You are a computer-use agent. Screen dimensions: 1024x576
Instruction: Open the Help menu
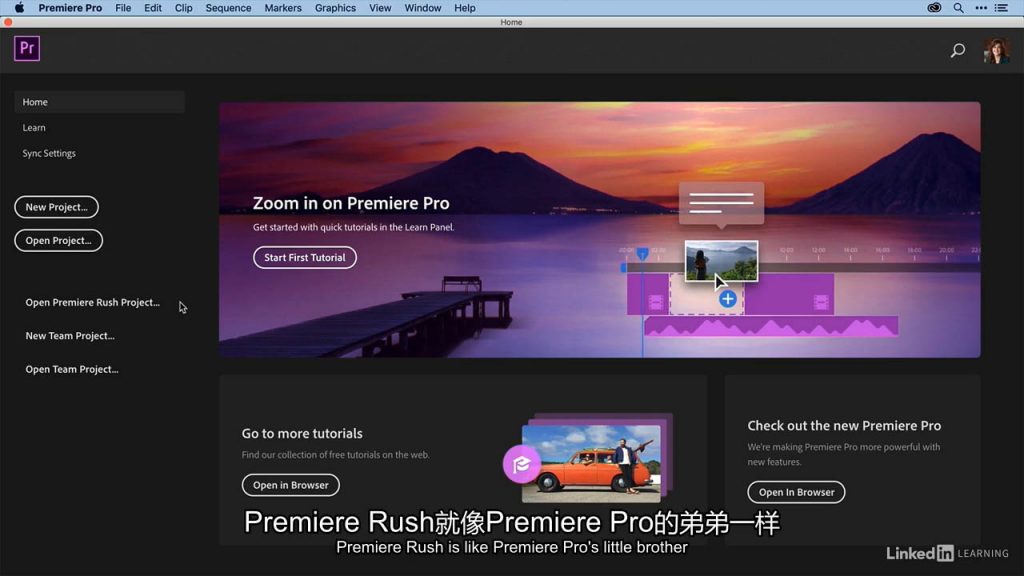[465, 8]
